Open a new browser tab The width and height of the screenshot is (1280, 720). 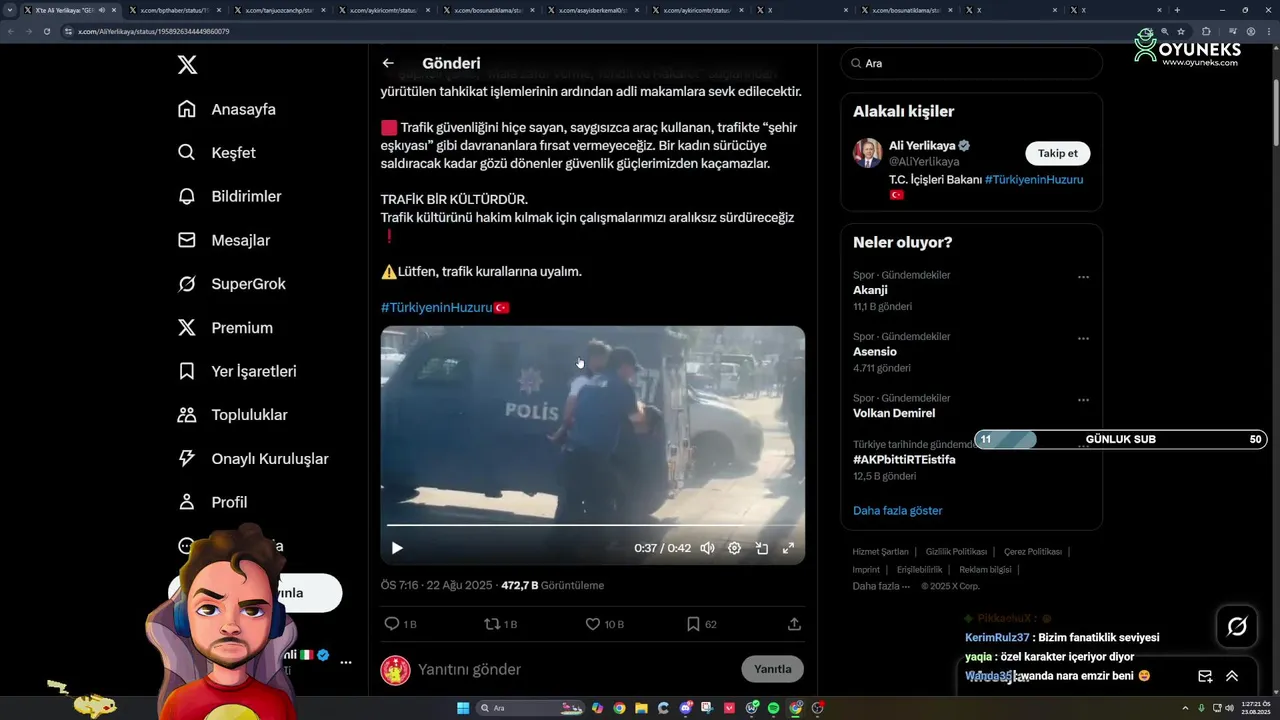(1177, 10)
